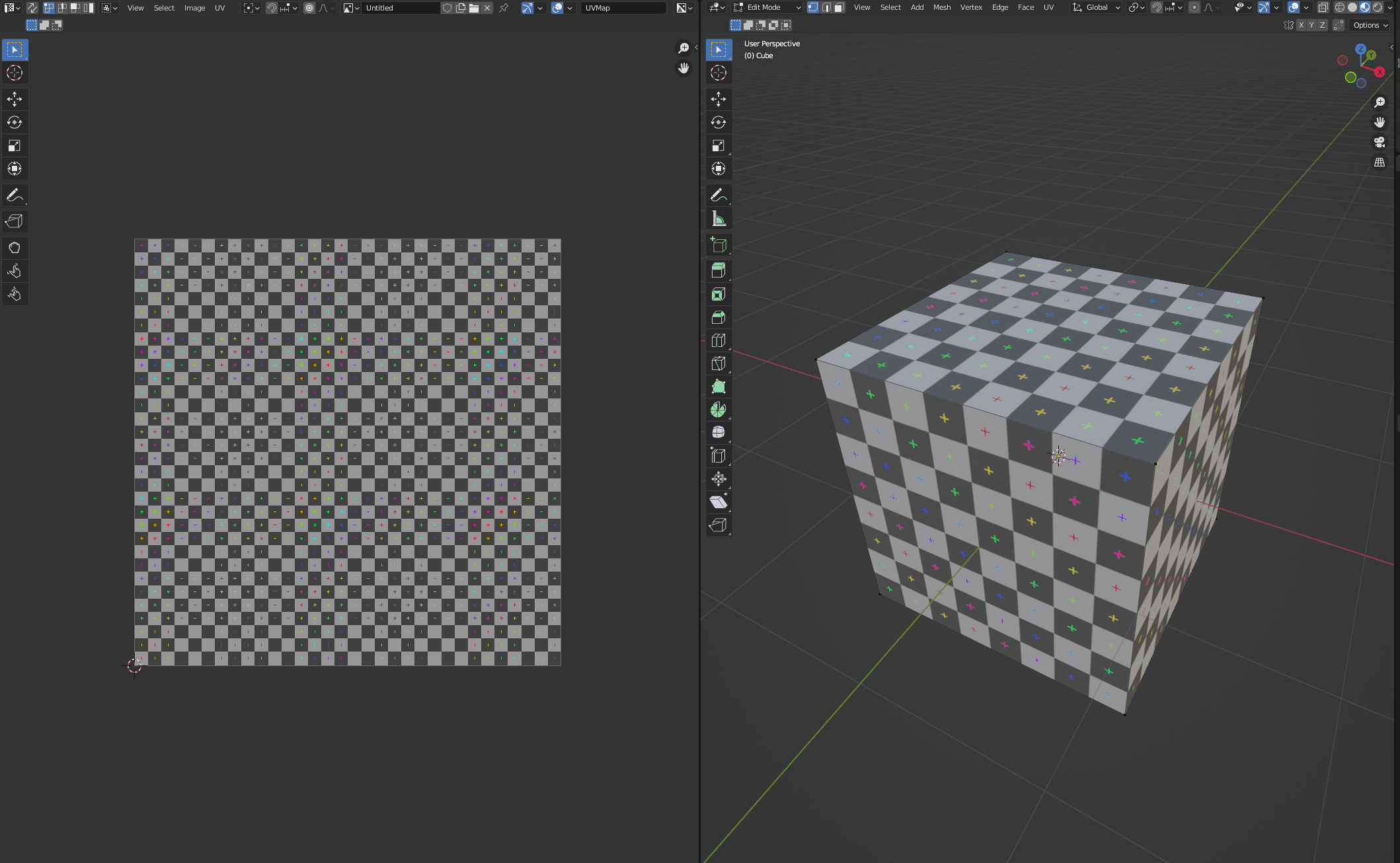Switch to face select mode
Viewport: 1400px width, 863px height.
click(x=839, y=7)
